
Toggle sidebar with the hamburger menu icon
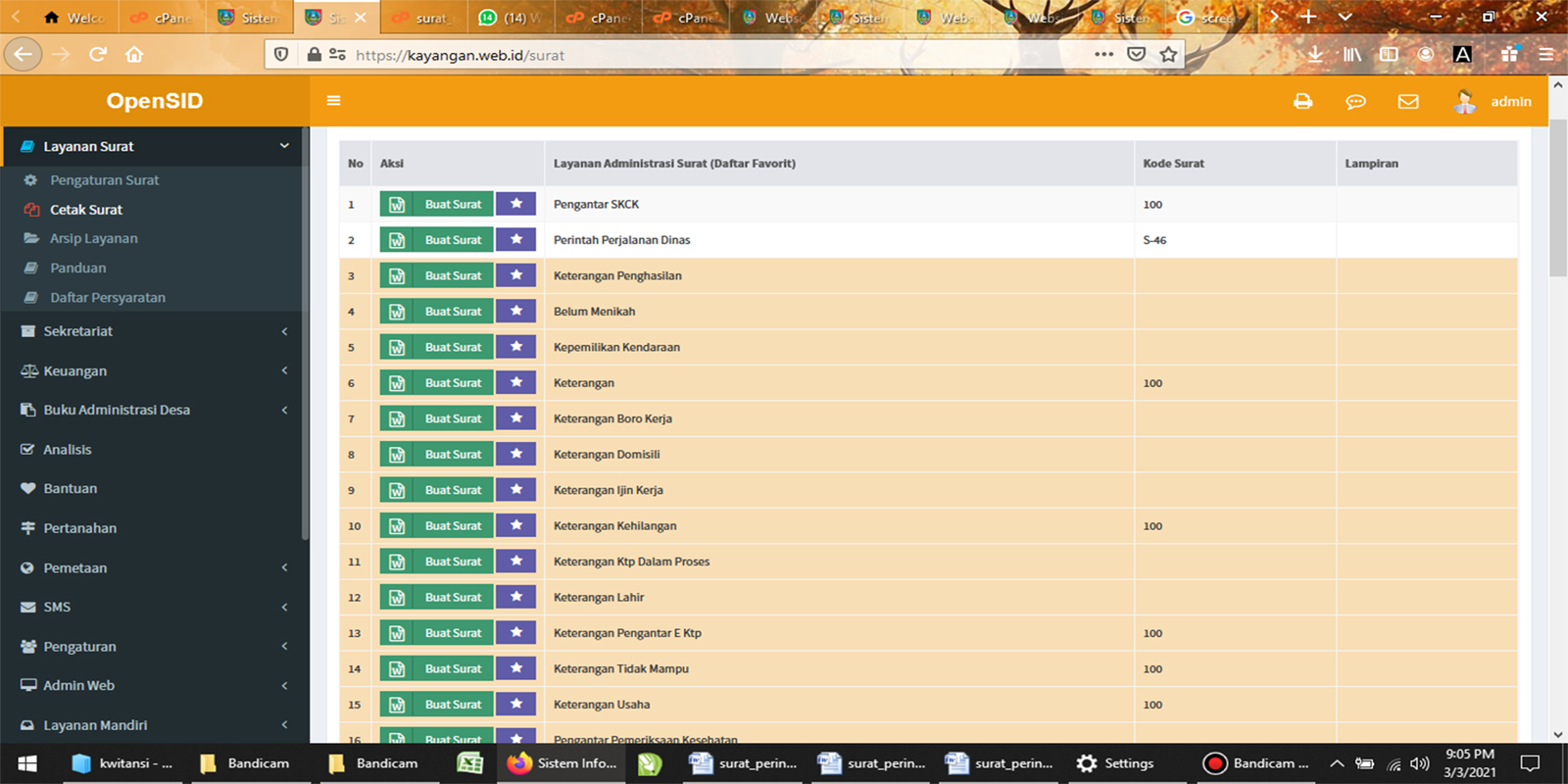(333, 101)
